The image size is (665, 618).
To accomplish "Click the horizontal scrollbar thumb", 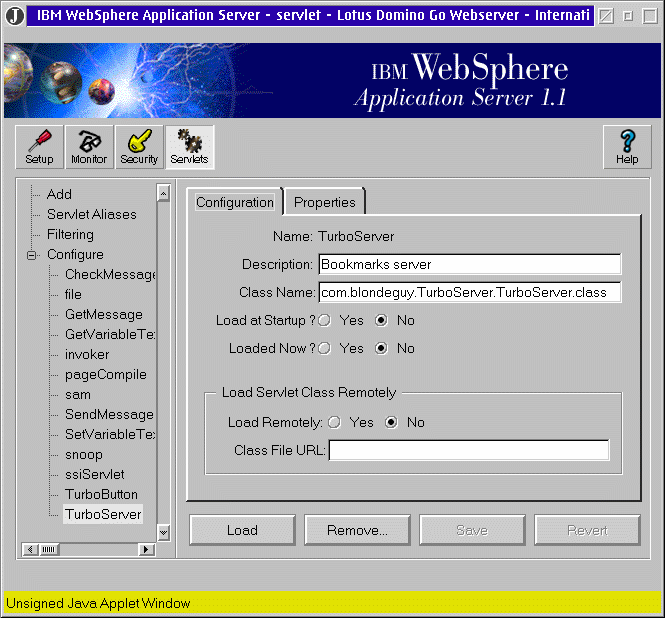I will (x=49, y=550).
